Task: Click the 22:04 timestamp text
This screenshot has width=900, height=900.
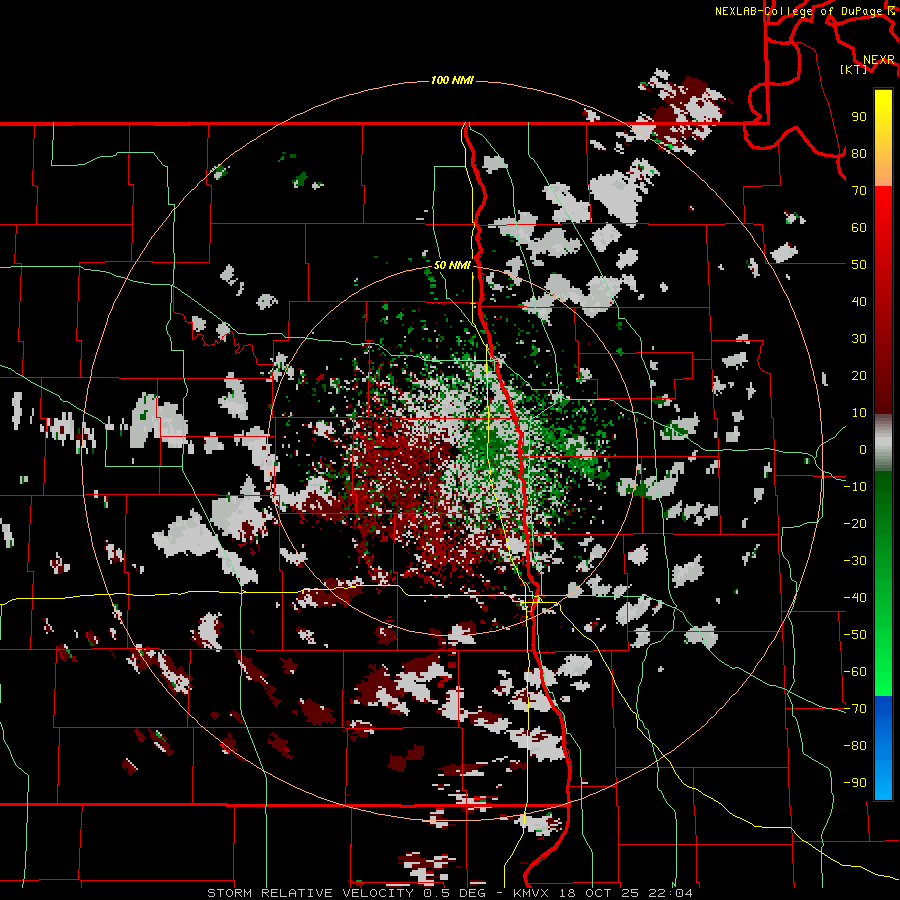Action: [670, 893]
